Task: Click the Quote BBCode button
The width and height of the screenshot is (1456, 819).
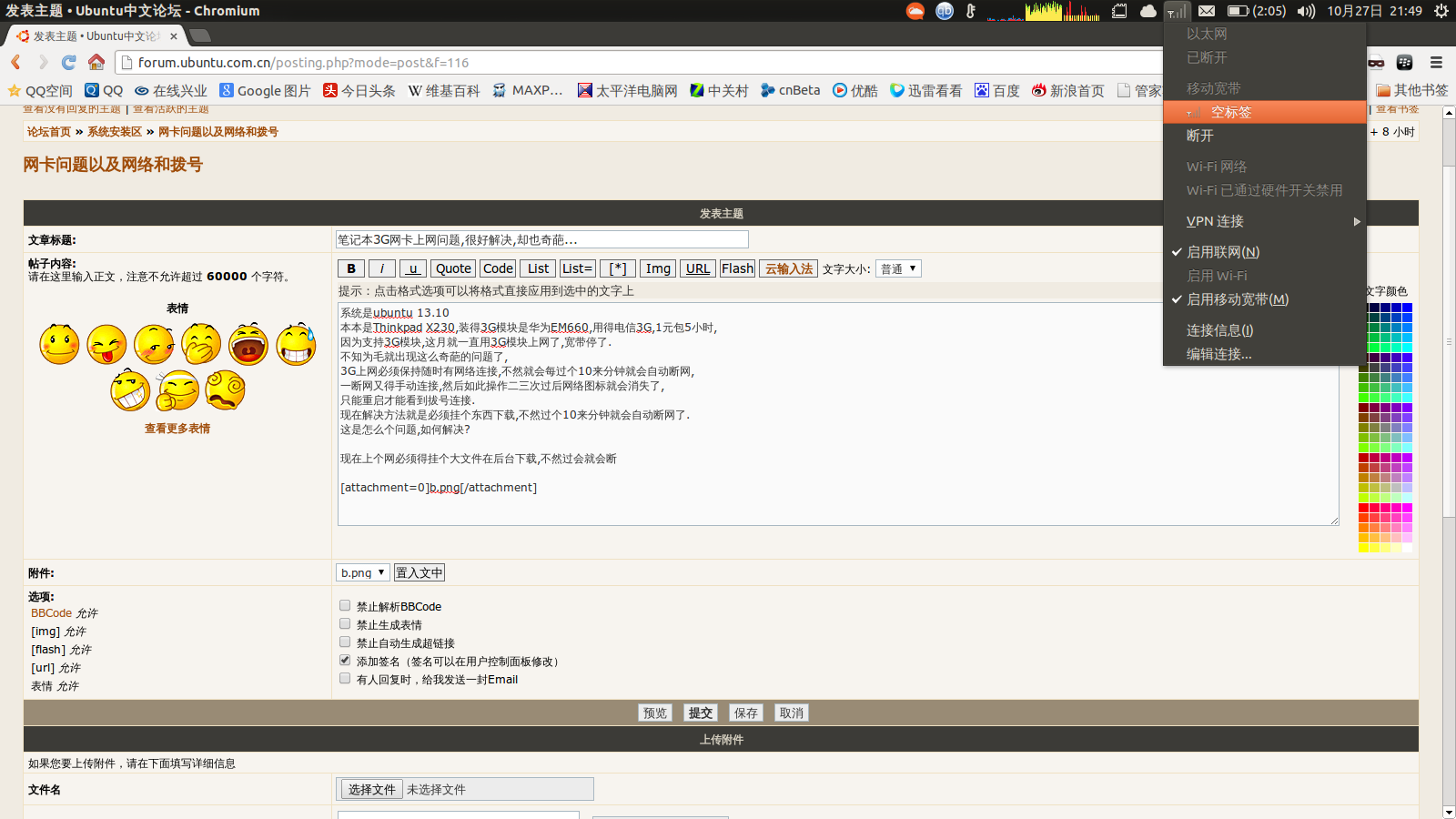Action: point(453,268)
